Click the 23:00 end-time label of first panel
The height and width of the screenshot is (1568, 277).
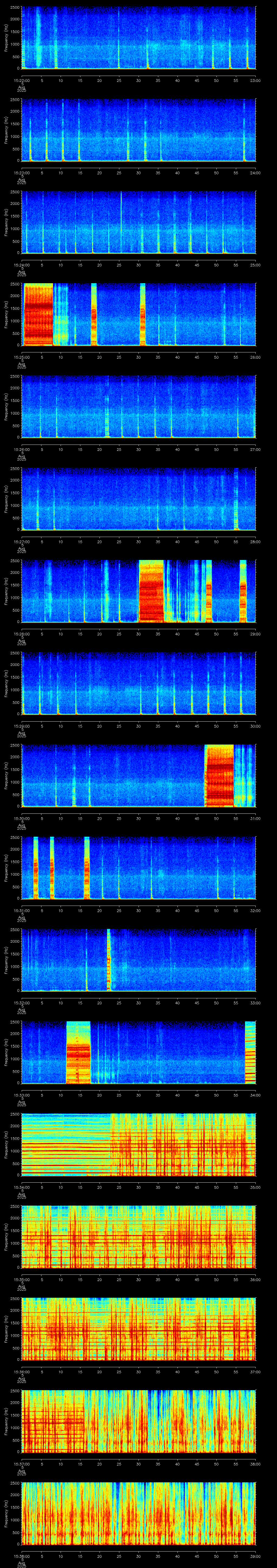tap(255, 80)
